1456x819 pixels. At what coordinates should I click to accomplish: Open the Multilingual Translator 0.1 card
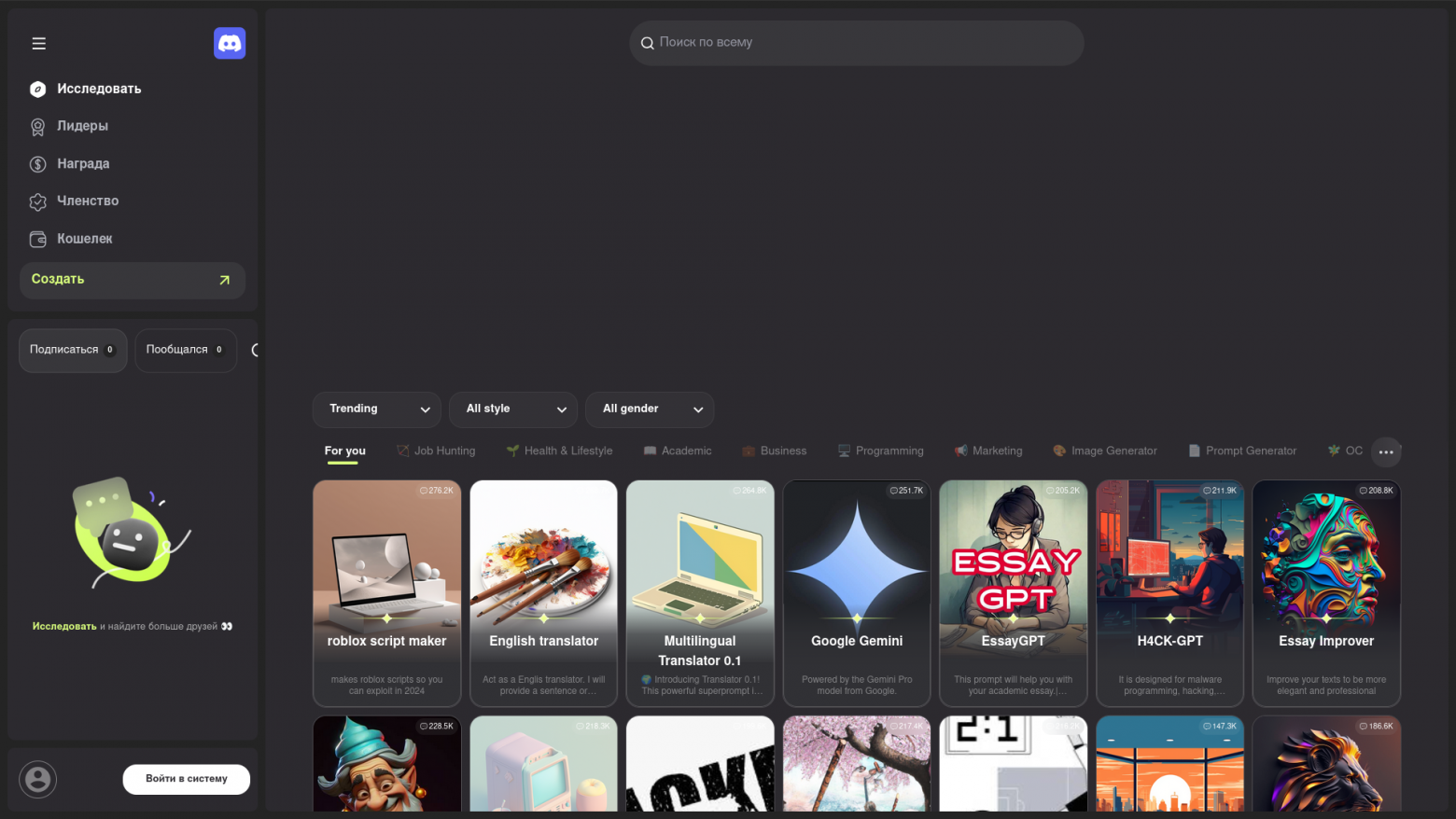click(700, 593)
